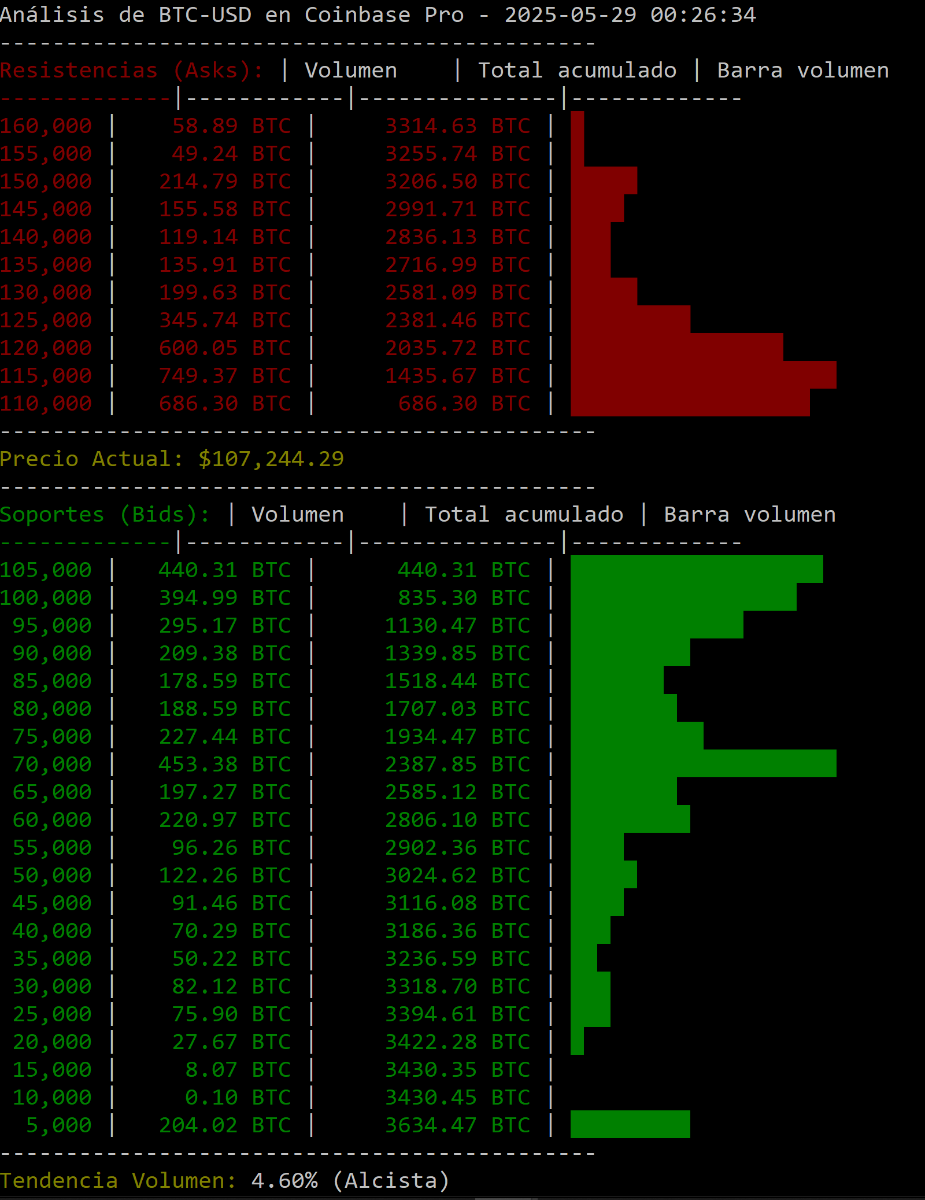Select the volume 209.38 BTC

click(225, 653)
